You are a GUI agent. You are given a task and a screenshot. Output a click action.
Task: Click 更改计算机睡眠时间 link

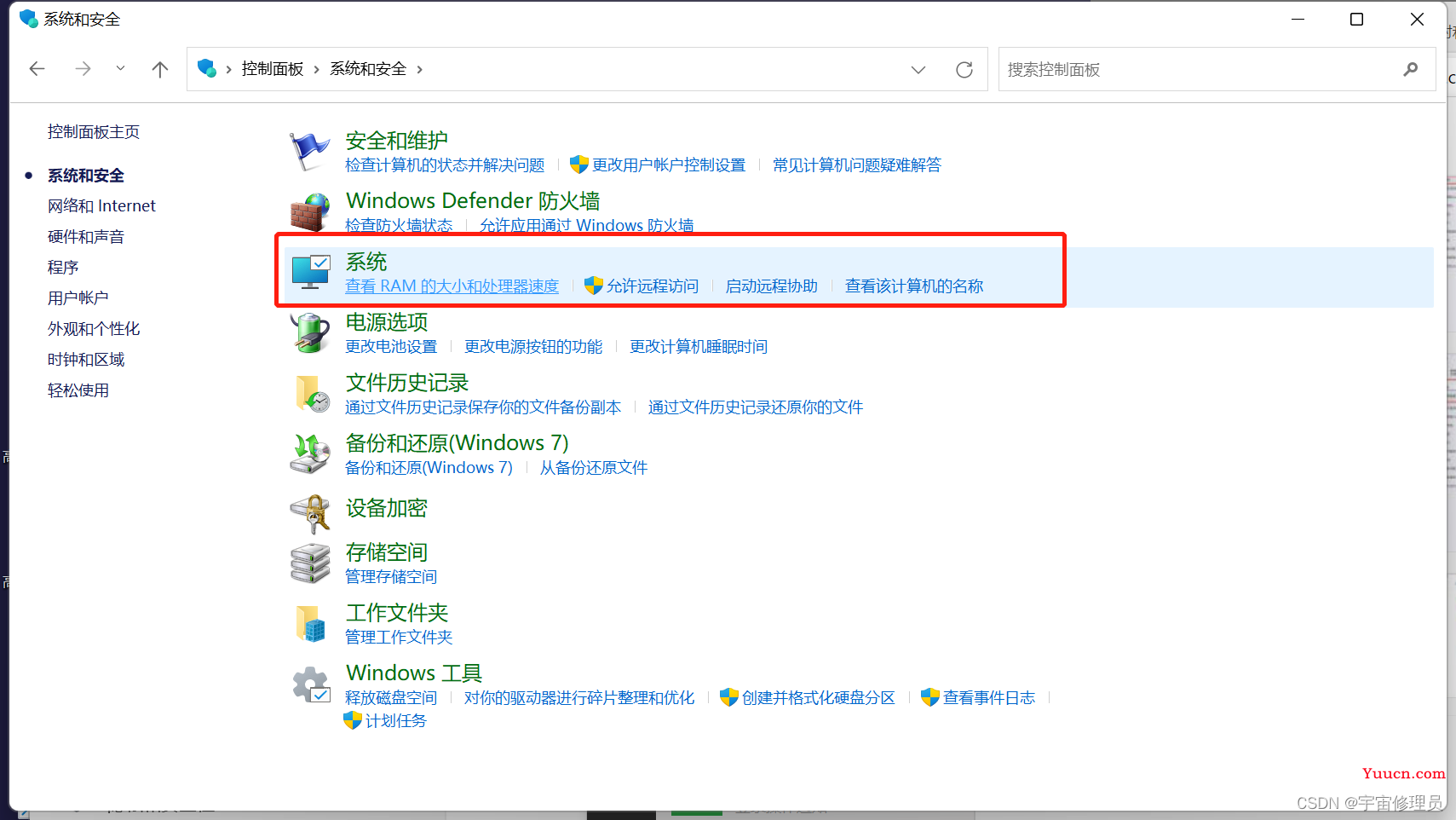tap(699, 346)
